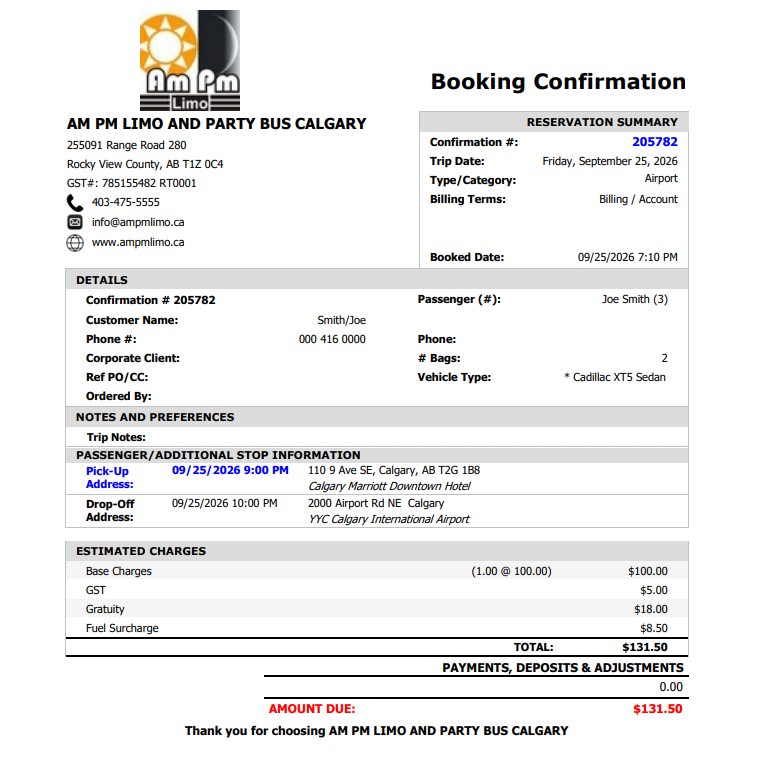The image size is (758, 778).
Task: Select customer name Smith/Joe
Action: [341, 320]
